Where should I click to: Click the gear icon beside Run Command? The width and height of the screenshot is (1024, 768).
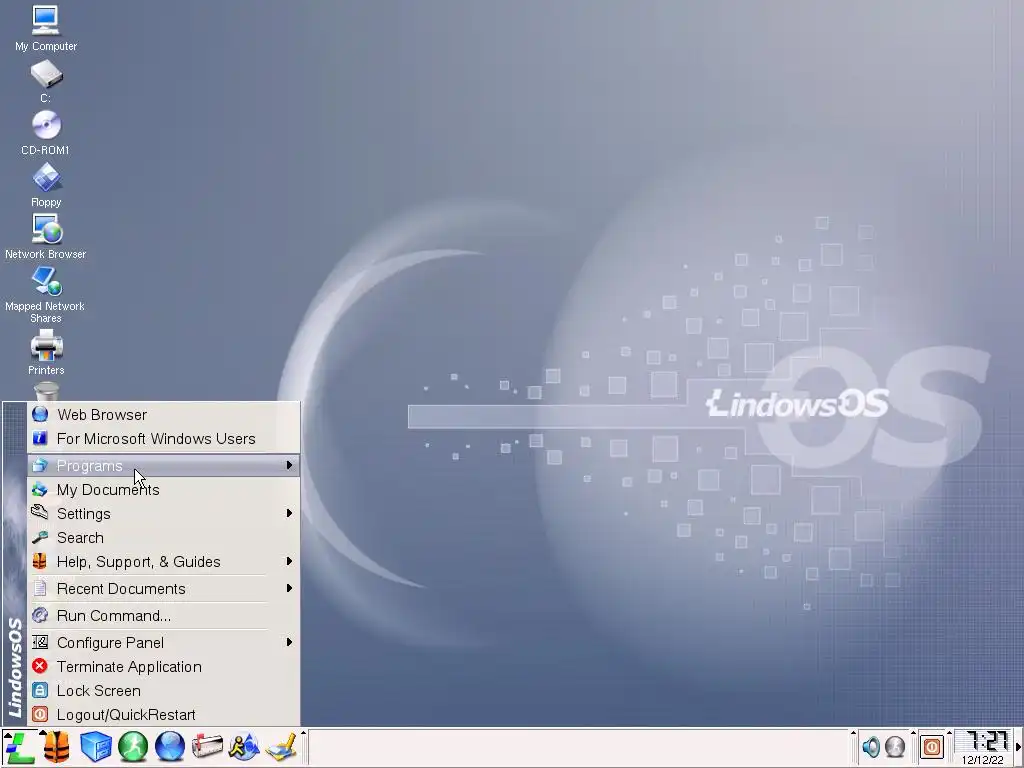40,615
